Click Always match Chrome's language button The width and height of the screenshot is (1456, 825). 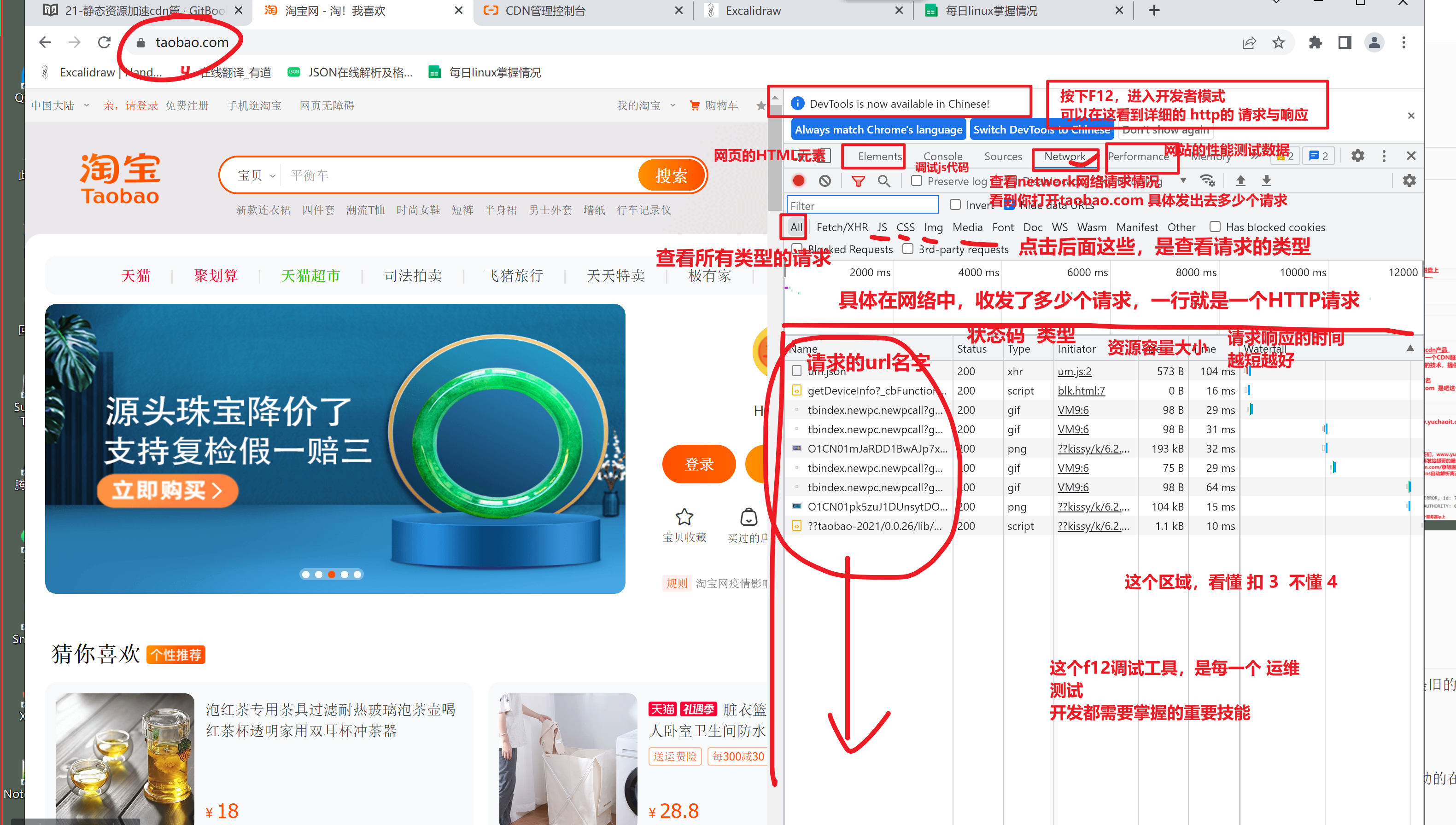pos(878,130)
